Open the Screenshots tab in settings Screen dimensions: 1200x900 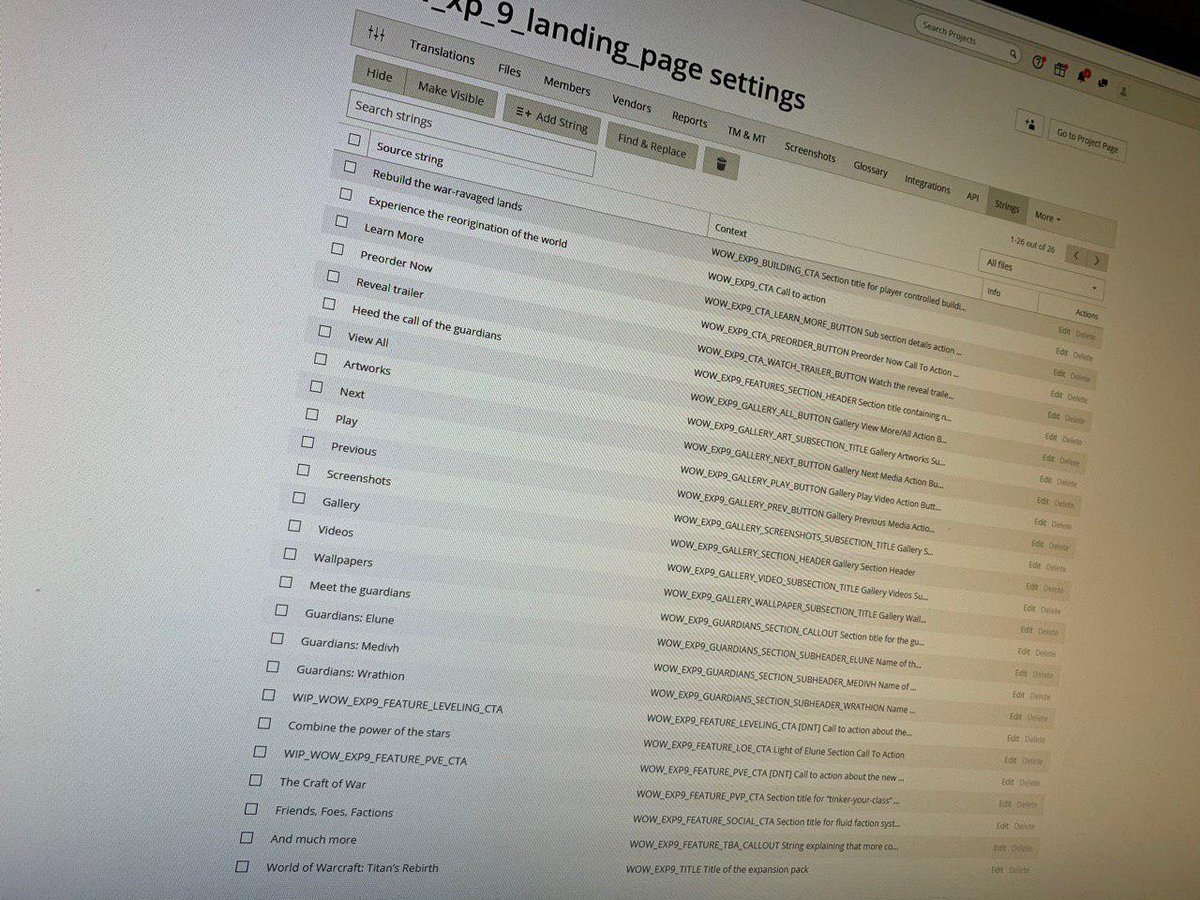click(810, 152)
